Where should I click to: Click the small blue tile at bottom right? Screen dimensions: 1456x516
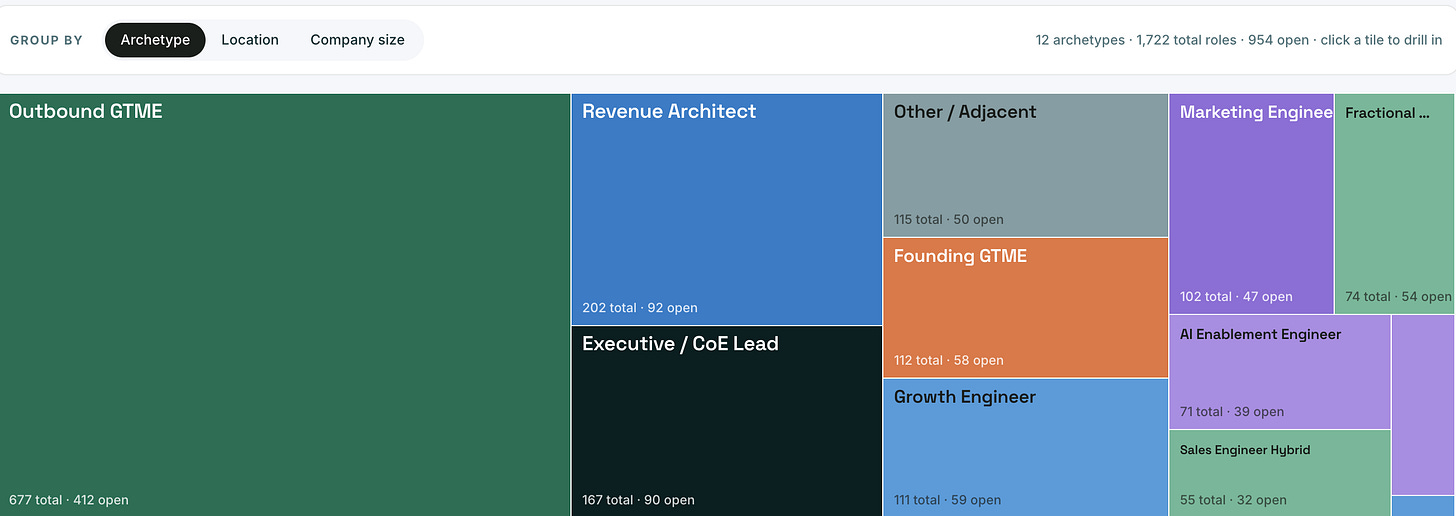click(1424, 506)
